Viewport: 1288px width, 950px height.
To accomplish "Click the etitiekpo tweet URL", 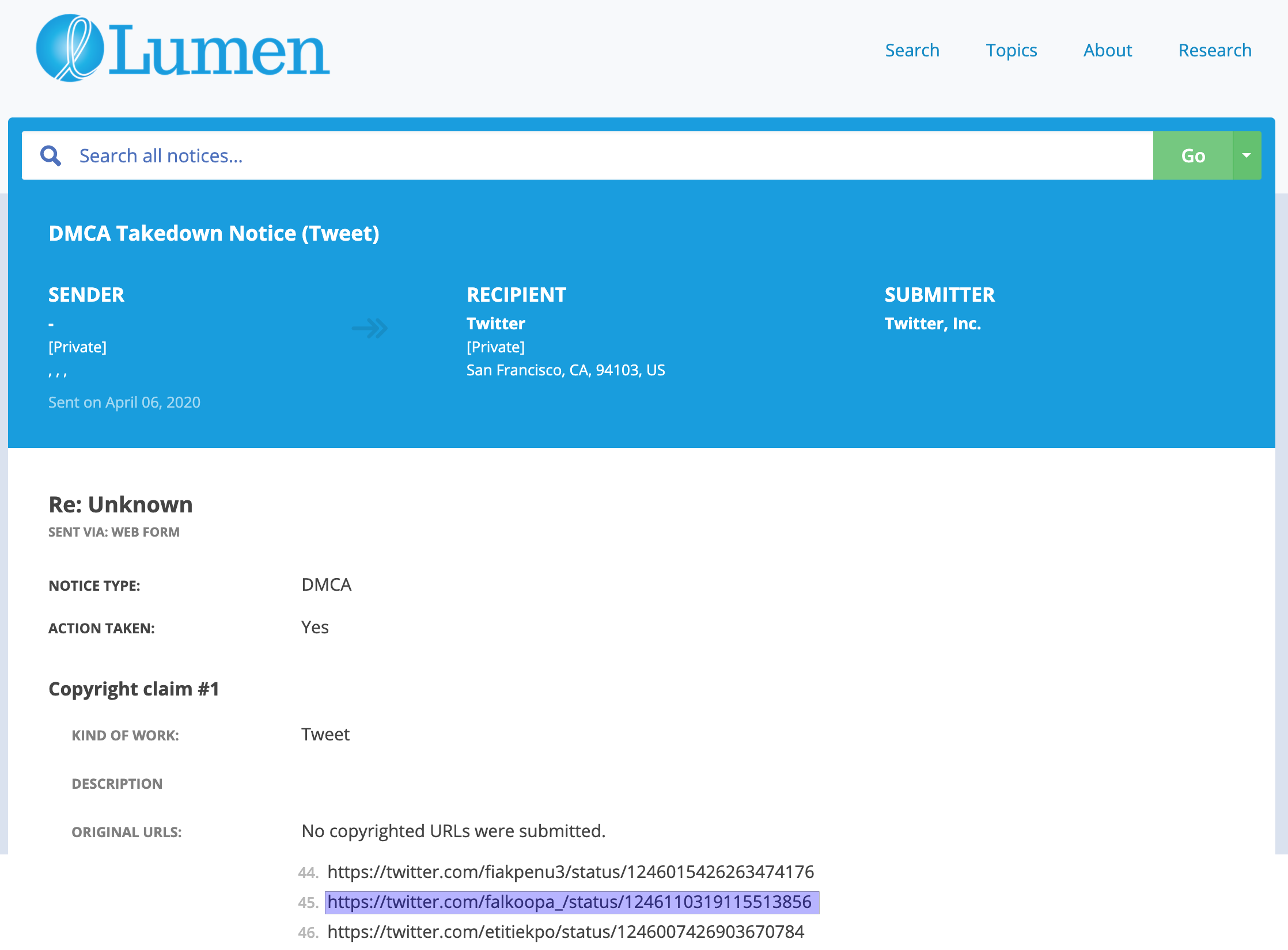I will coord(566,932).
